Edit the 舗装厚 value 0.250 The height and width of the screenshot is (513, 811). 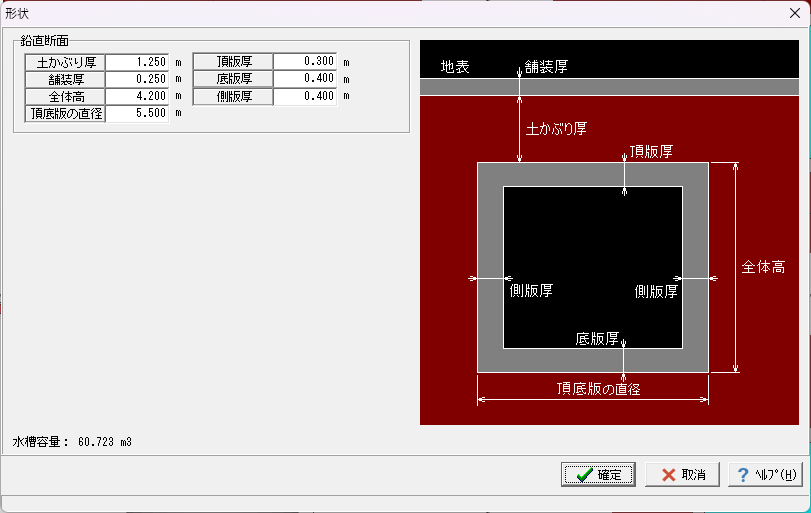click(x=137, y=79)
